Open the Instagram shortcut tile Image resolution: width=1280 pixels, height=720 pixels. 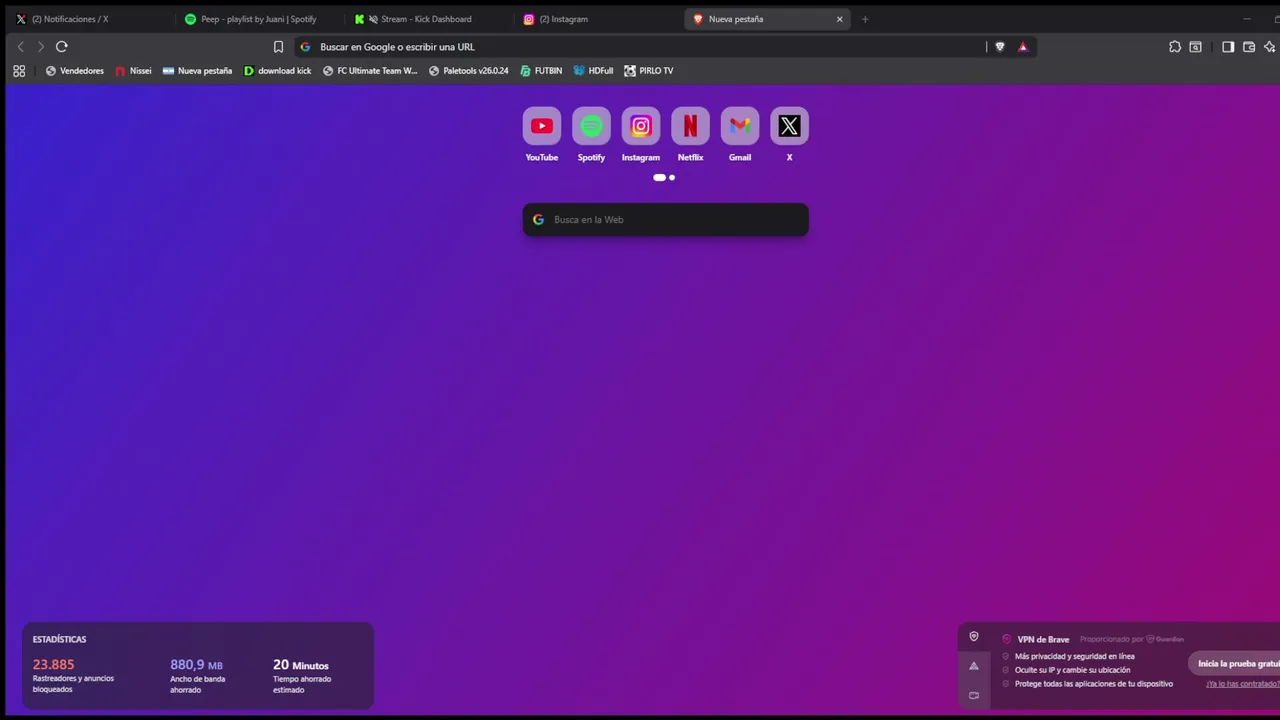(x=641, y=126)
